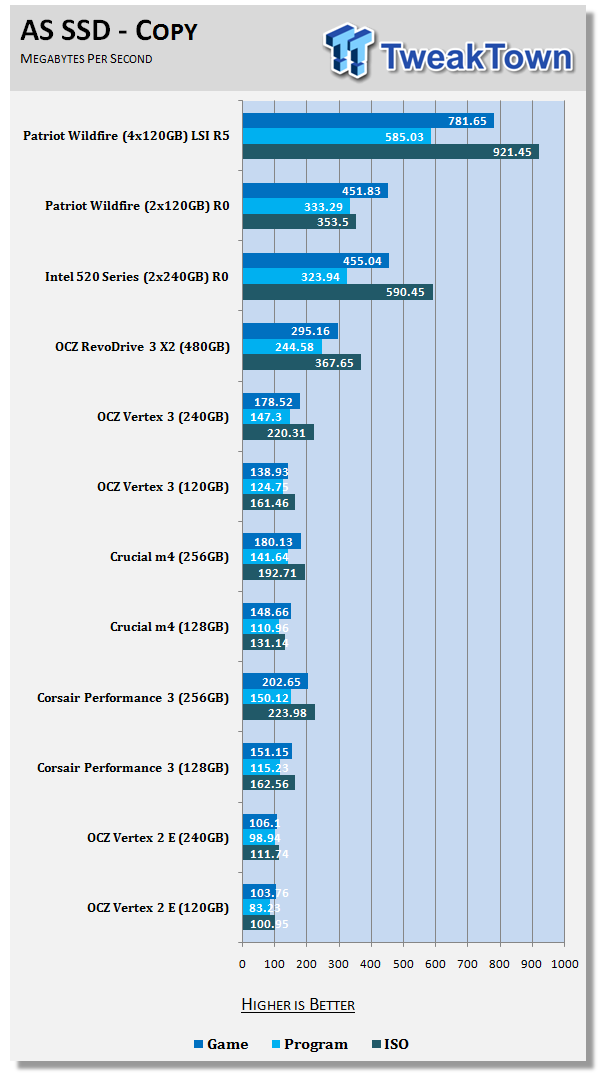601x1076 pixels.
Task: Click the 220.31 ISO bar value
Action: pyautogui.click(x=287, y=432)
